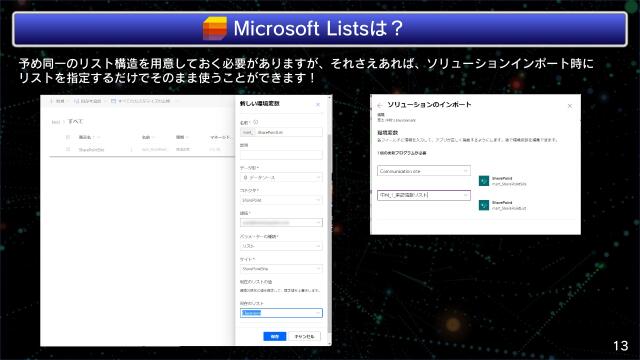
Task: Open the コネクタ dropdown showing SharePoint
Action: point(281,200)
